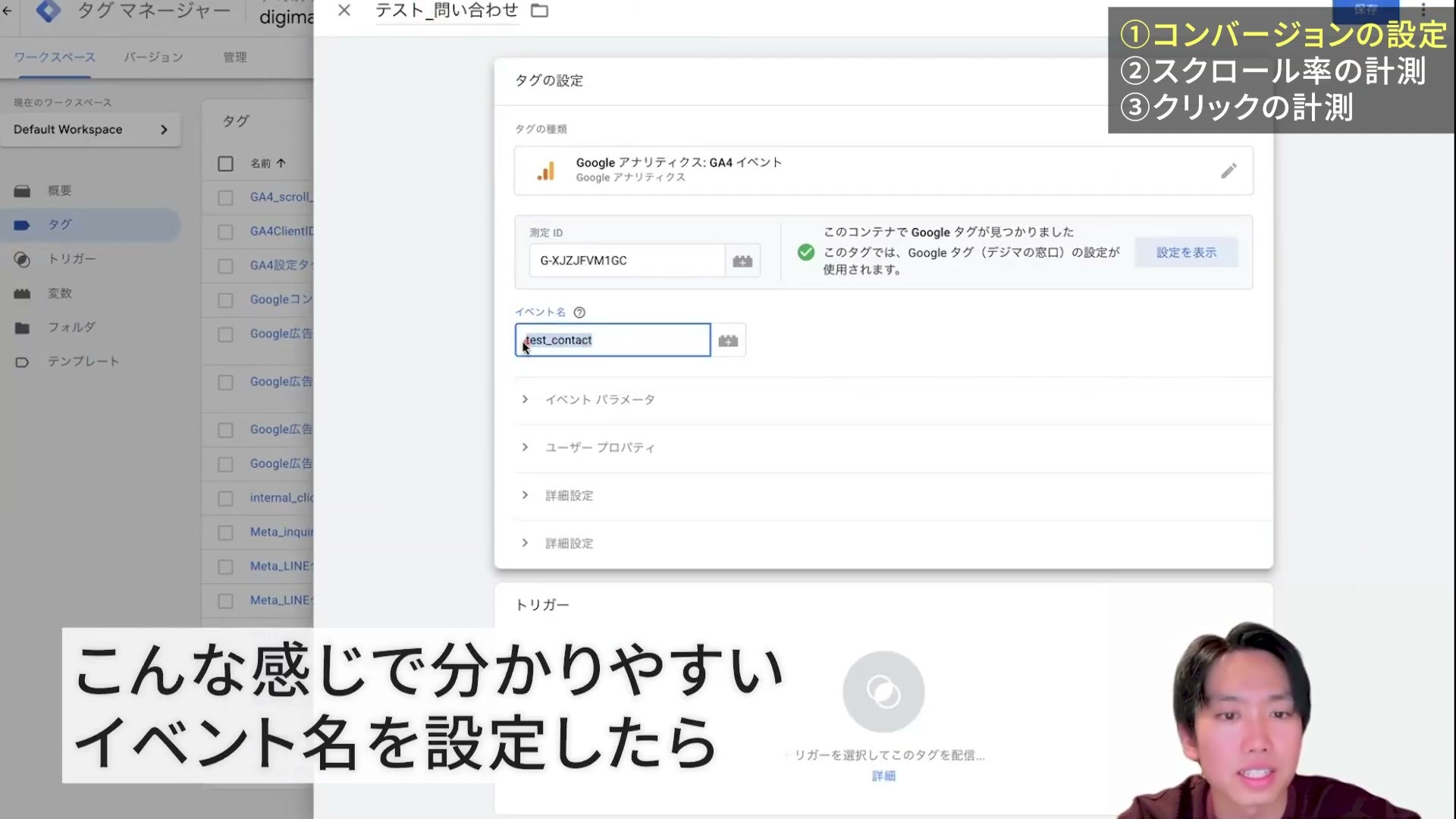Open the 詳細 link under the trigger
The width and height of the screenshot is (1456, 819).
pos(883,776)
